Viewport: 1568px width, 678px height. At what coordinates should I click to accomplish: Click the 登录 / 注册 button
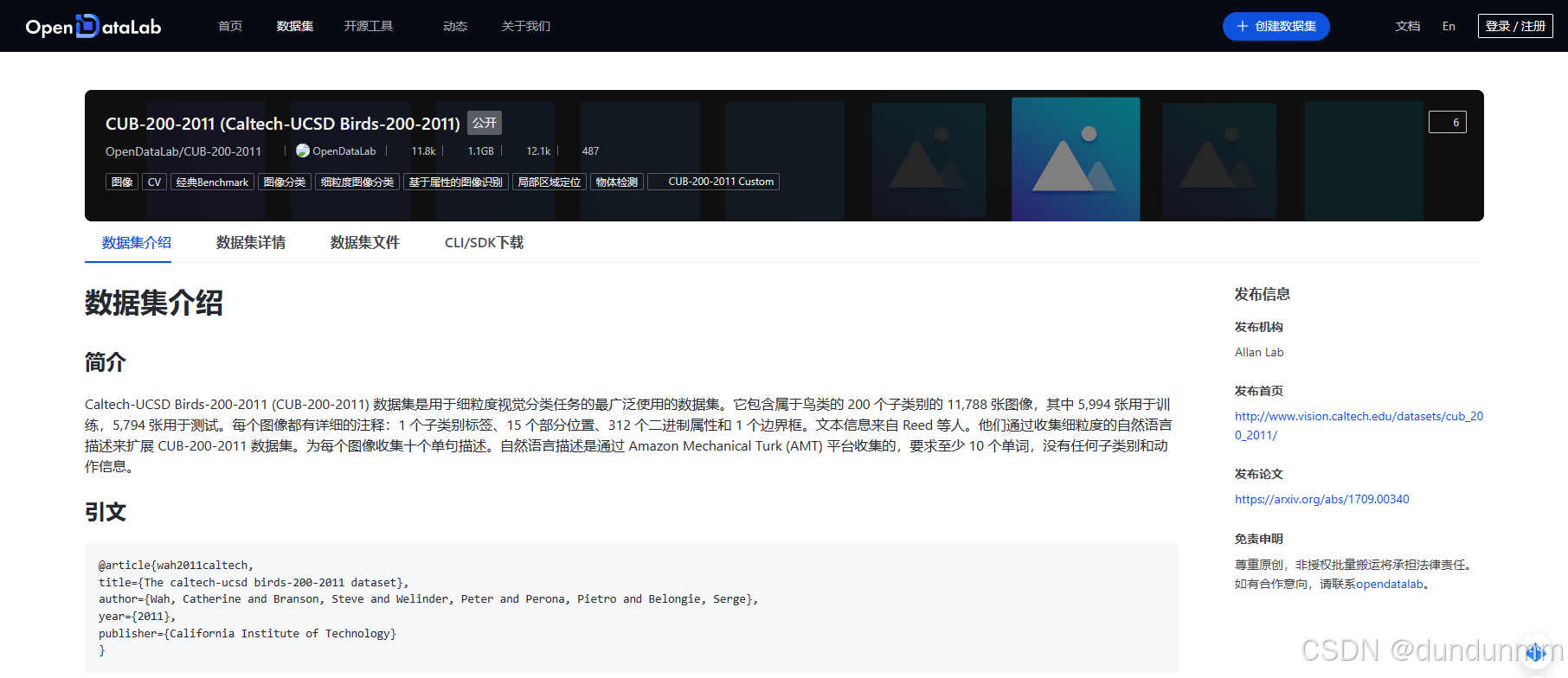pyautogui.click(x=1515, y=26)
